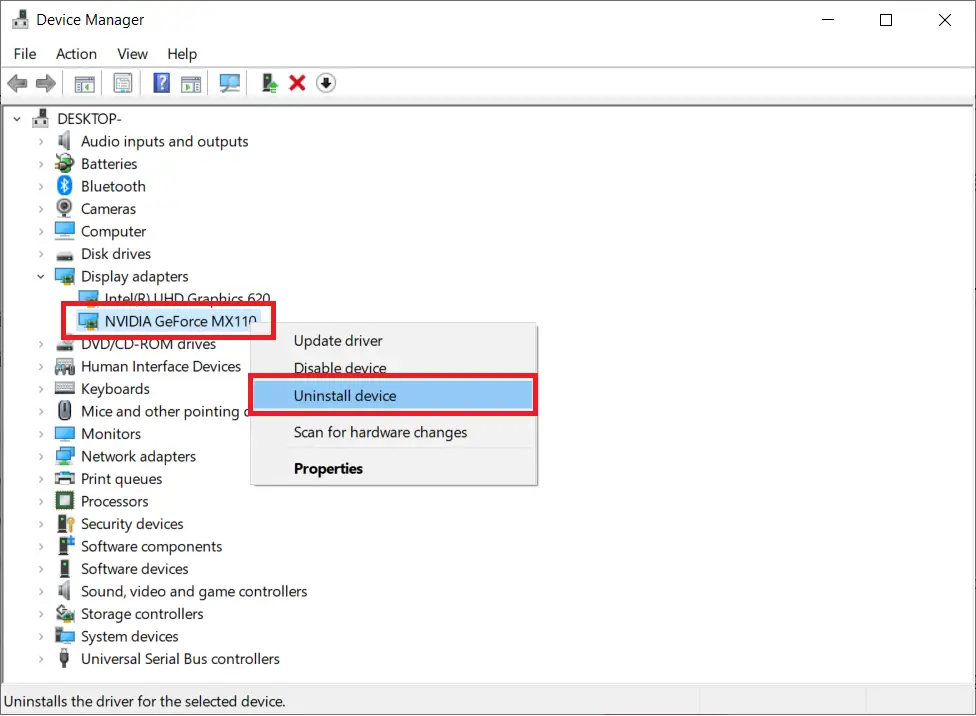Collapse the Display adapters chevron
The image size is (976, 716).
[41, 276]
